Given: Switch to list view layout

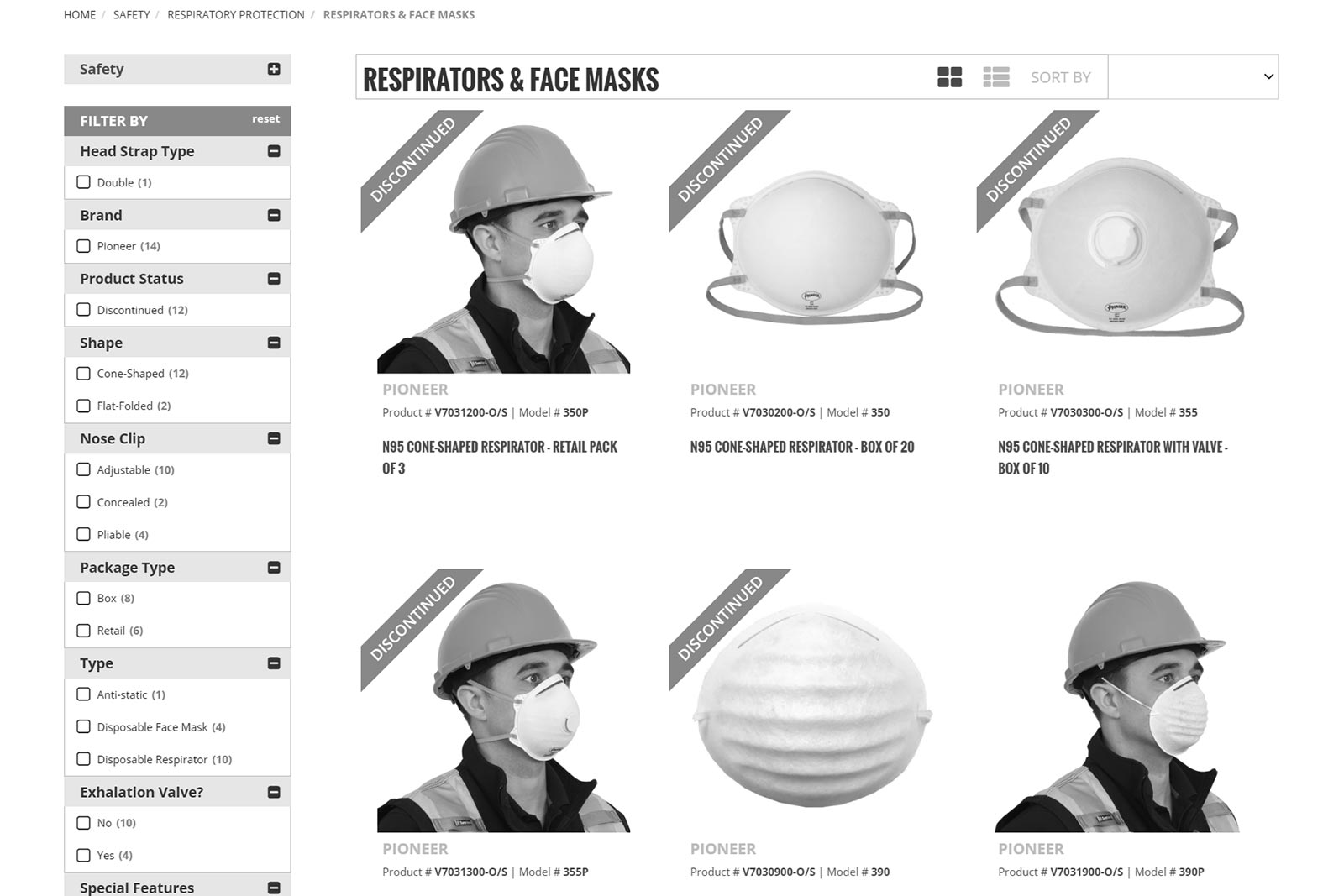Looking at the screenshot, I should coord(995,77).
